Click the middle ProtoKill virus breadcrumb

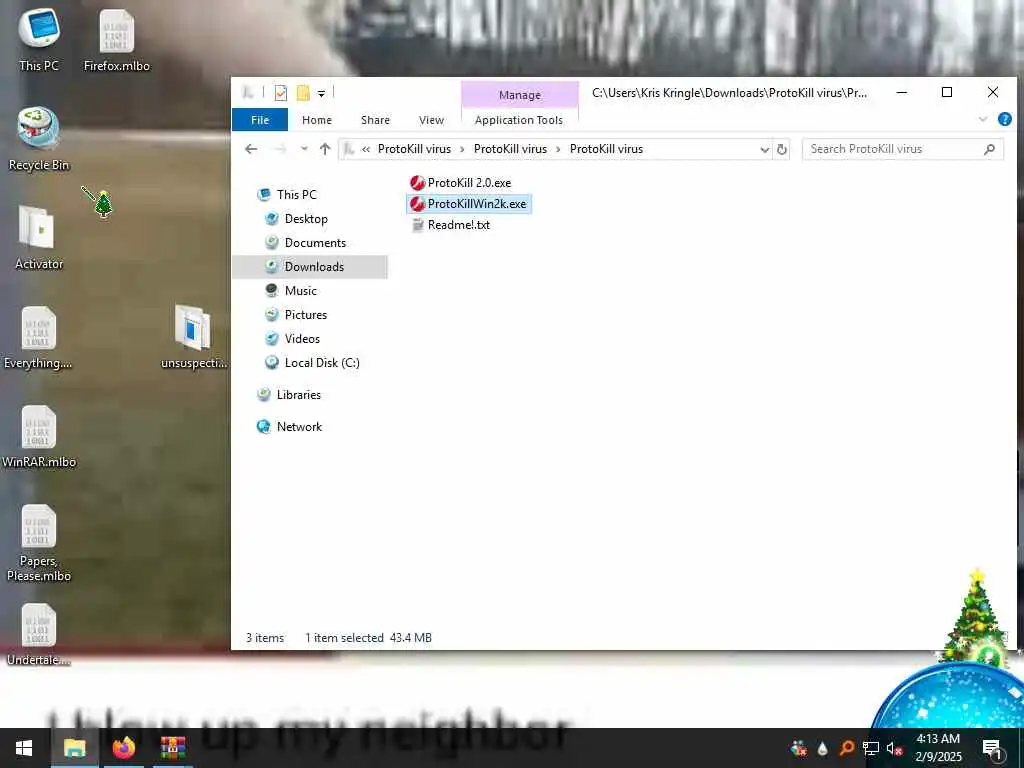pos(510,149)
